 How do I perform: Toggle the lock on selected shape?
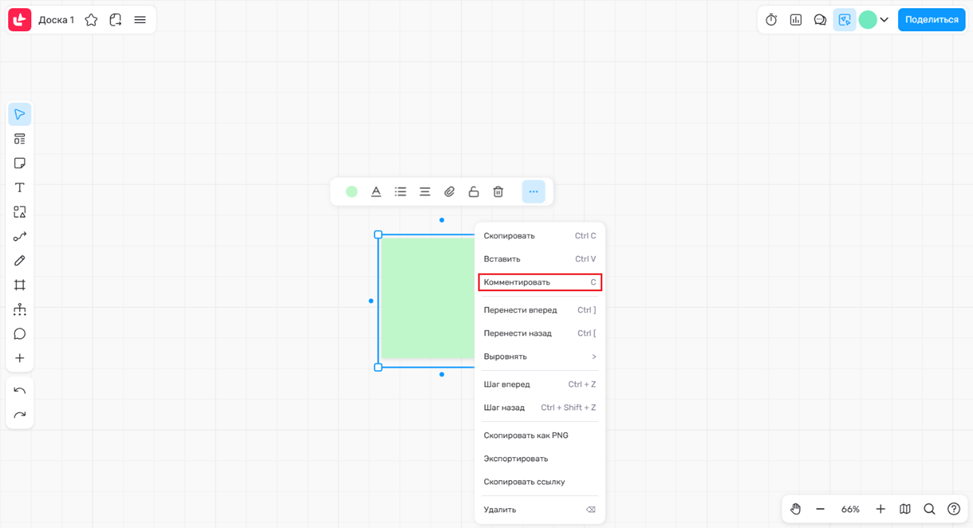pos(474,192)
